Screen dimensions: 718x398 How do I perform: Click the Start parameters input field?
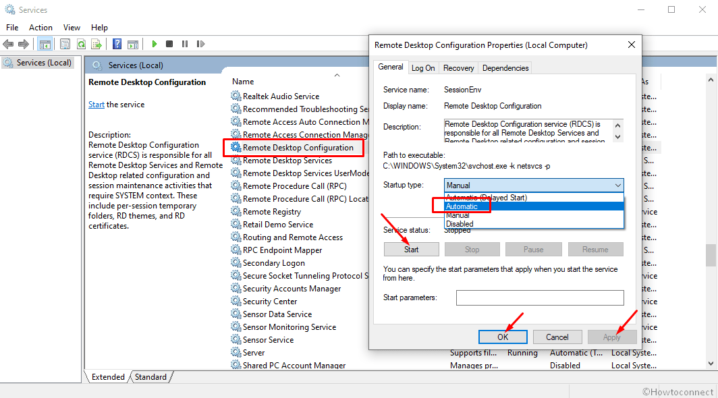coord(540,298)
